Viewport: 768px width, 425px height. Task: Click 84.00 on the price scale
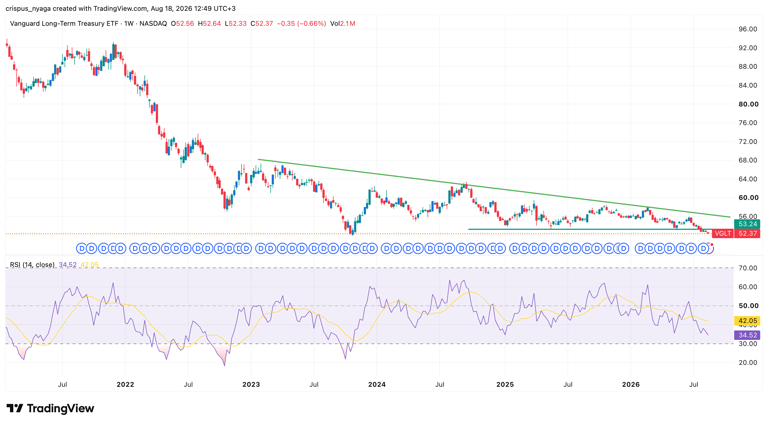coord(748,85)
